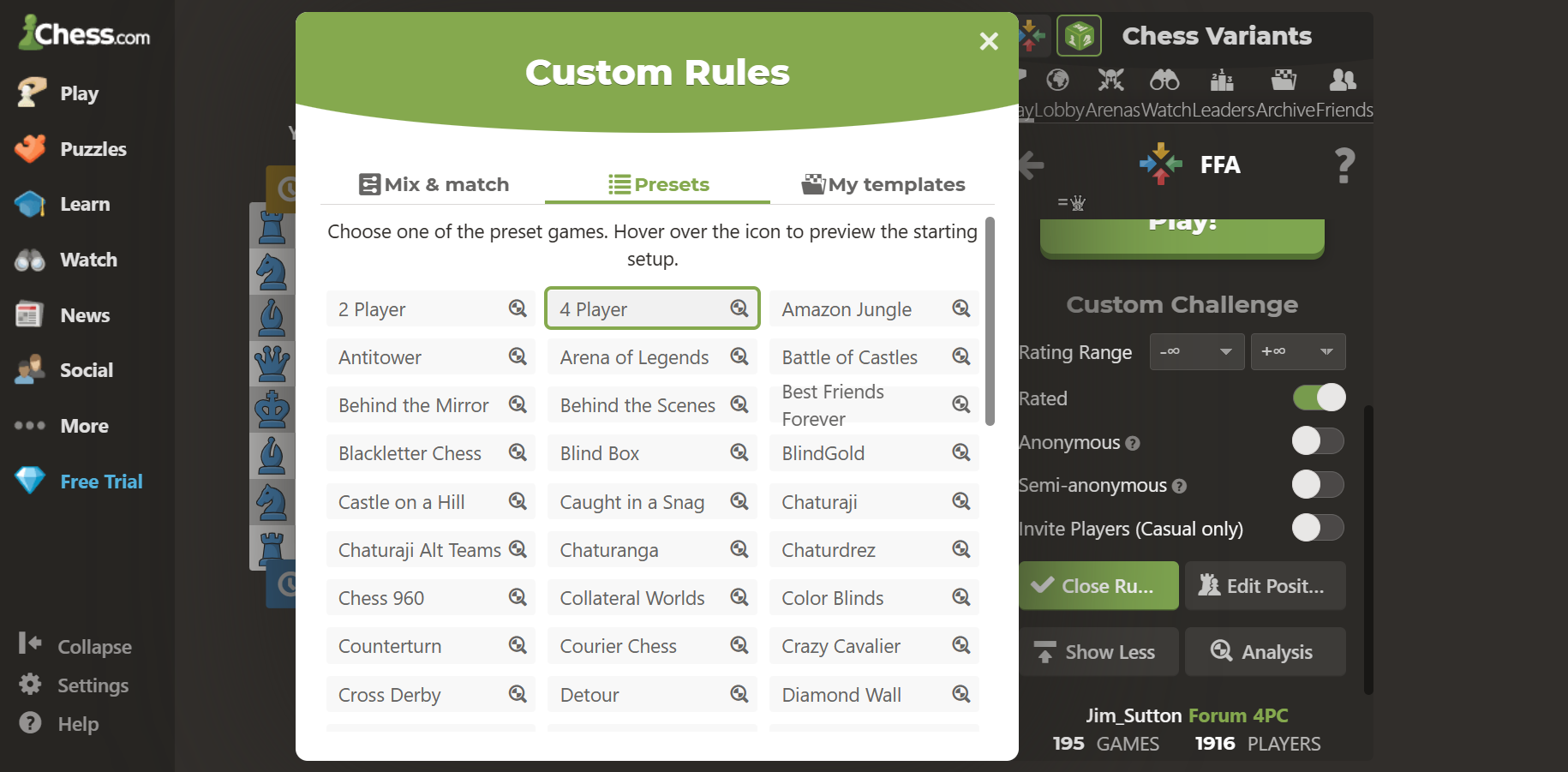The height and width of the screenshot is (772, 1568).
Task: Open the Forum 4PC link
Action: tap(1238, 715)
